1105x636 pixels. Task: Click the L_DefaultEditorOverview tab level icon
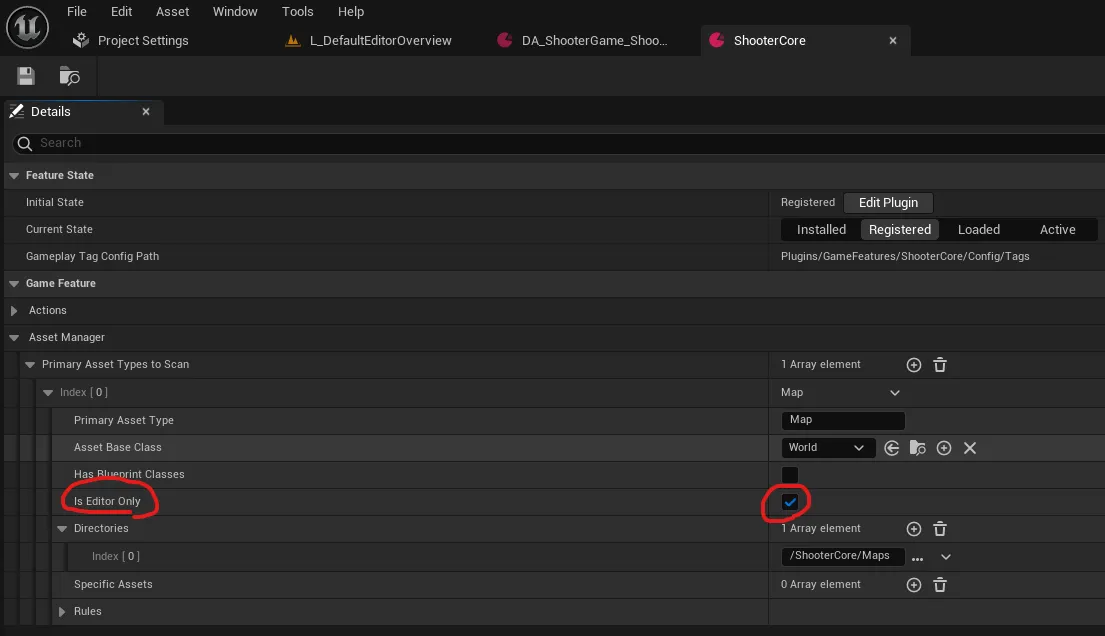[292, 40]
